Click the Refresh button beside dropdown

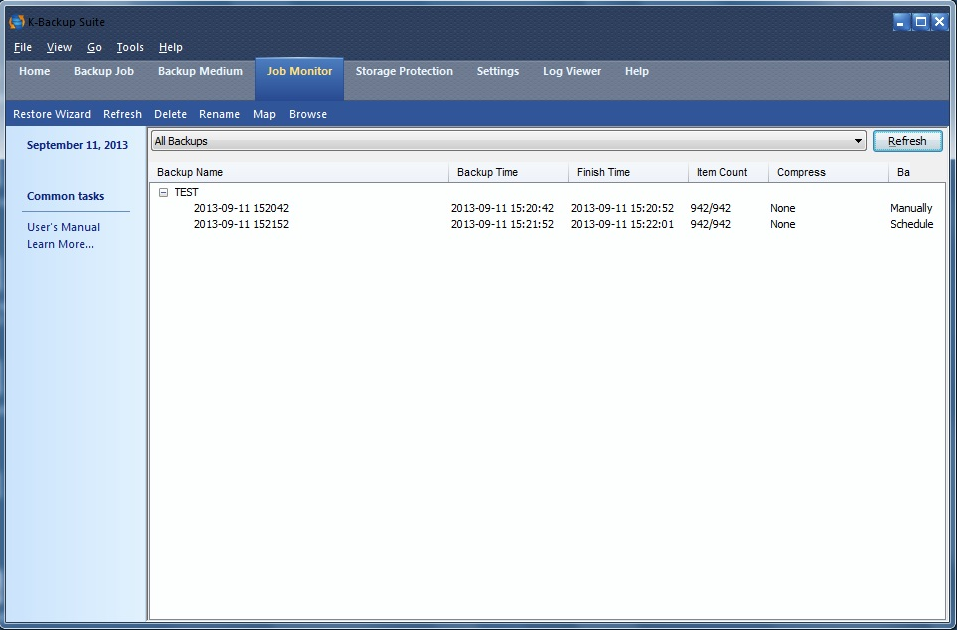(x=907, y=142)
